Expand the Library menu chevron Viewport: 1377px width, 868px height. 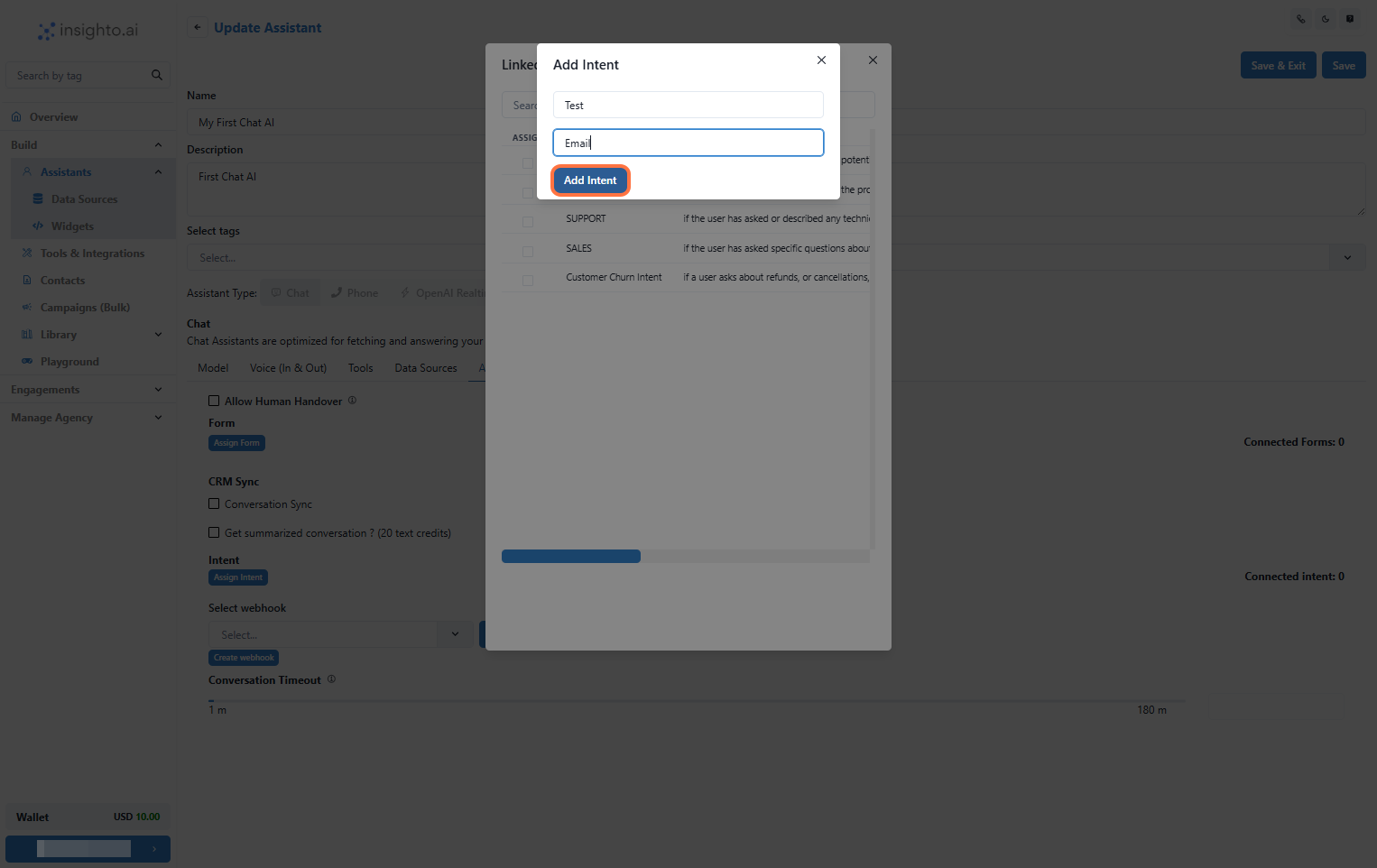158,334
